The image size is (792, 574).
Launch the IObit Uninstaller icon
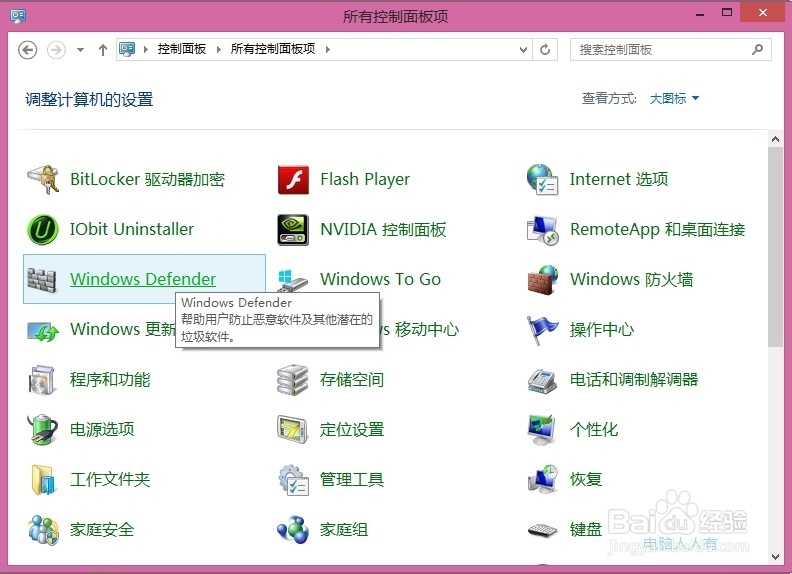tap(43, 229)
